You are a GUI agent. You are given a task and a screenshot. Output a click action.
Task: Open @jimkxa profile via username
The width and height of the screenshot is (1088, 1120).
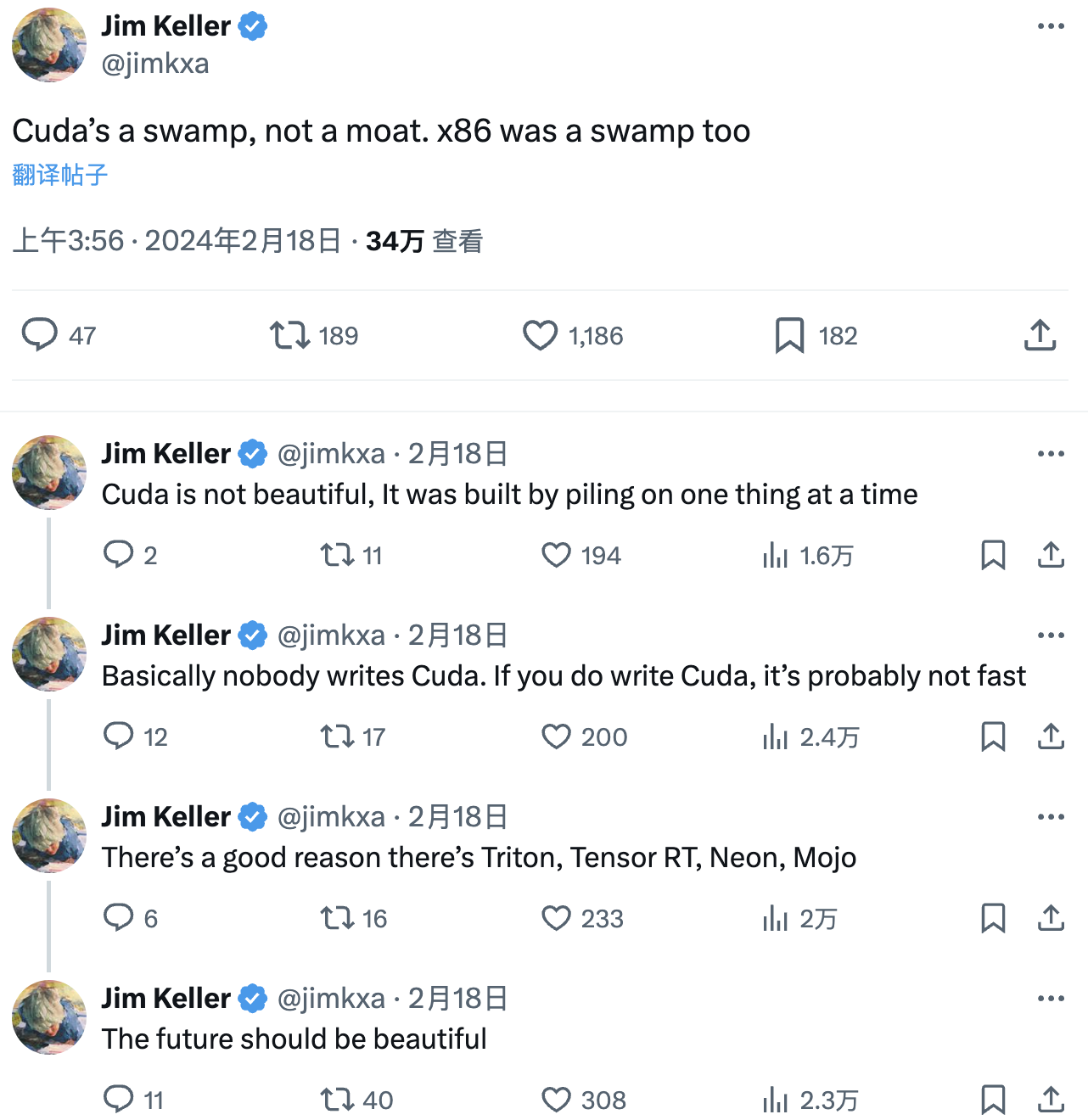click(154, 63)
